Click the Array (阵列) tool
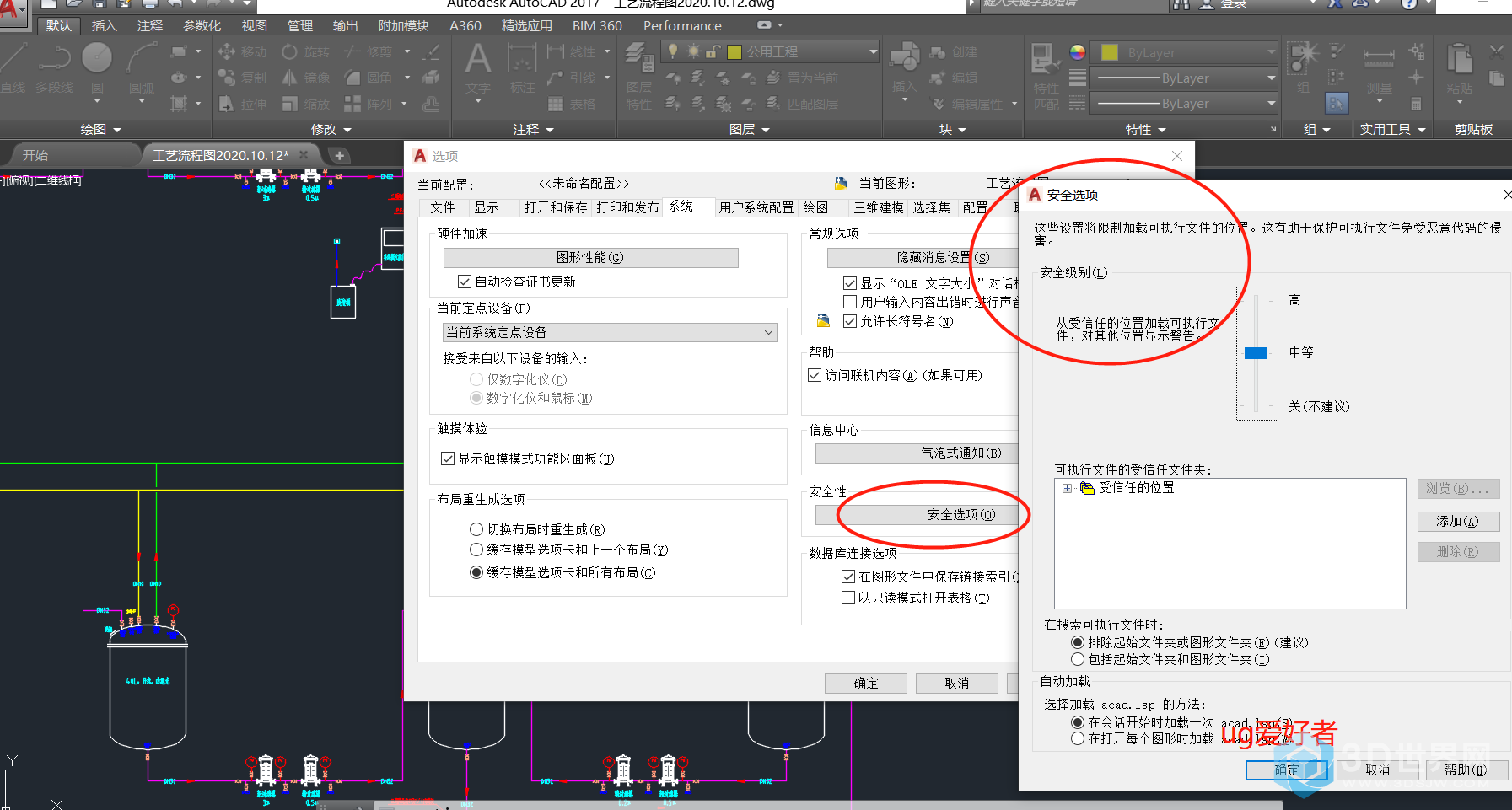Viewport: 1512px width, 810px height. 368,105
